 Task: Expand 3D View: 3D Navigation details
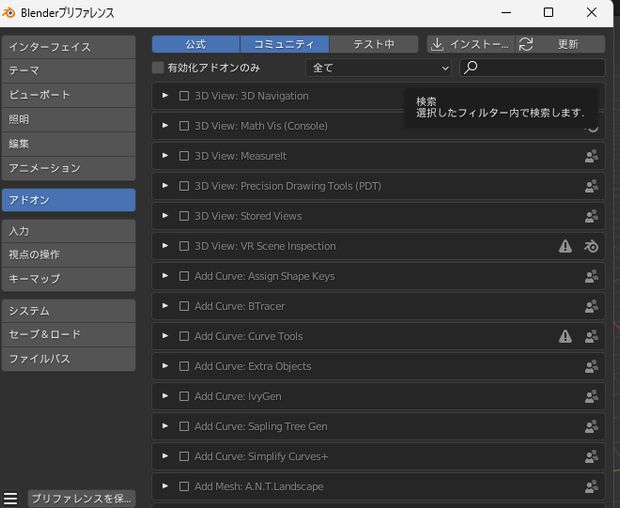(x=165, y=96)
